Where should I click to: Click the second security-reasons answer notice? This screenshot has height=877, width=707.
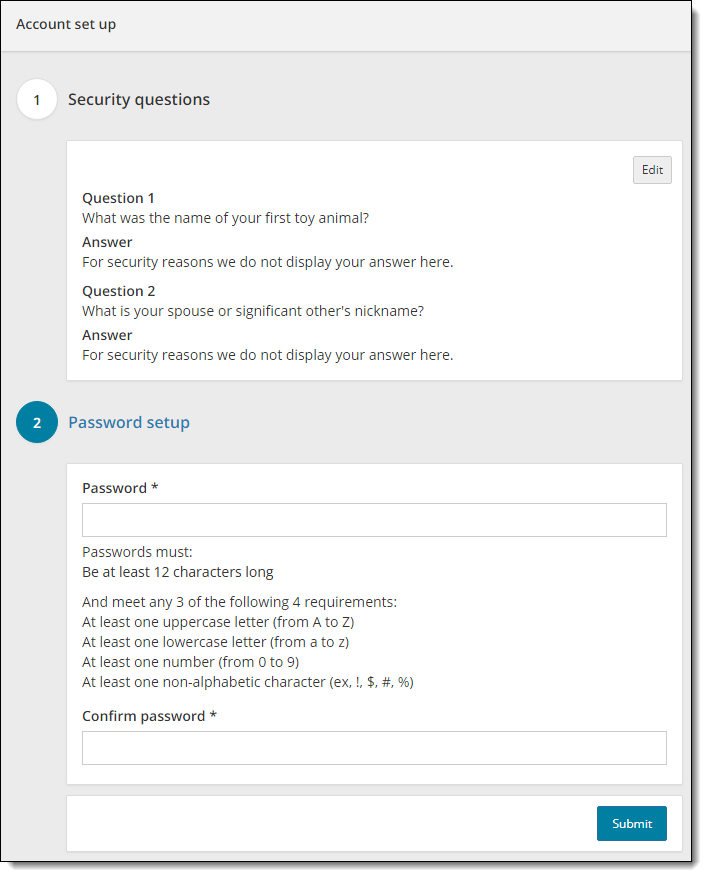[x=267, y=354]
